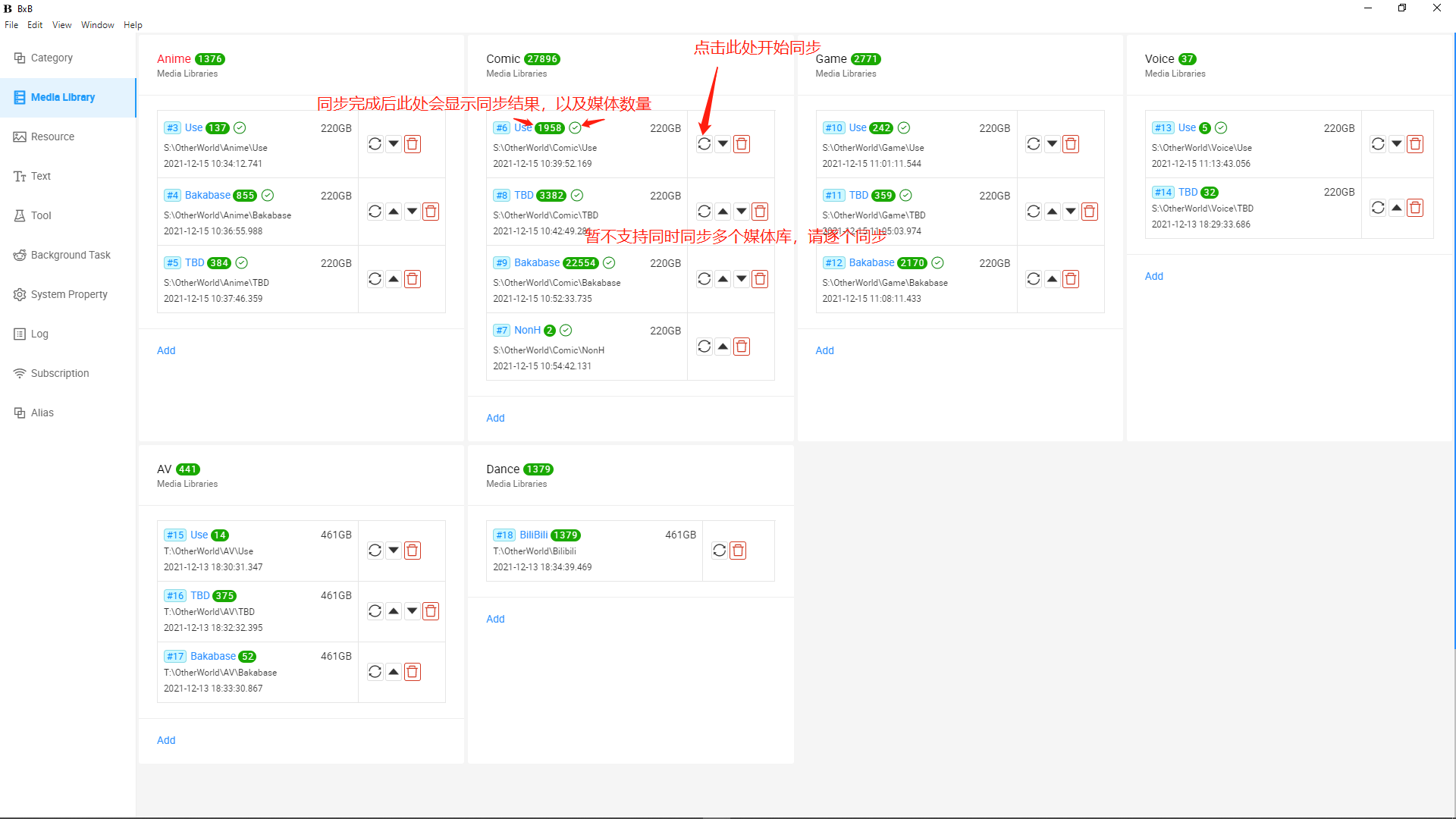This screenshot has height=819, width=1456.
Task: Click Add under Dance libraries
Action: tap(495, 619)
